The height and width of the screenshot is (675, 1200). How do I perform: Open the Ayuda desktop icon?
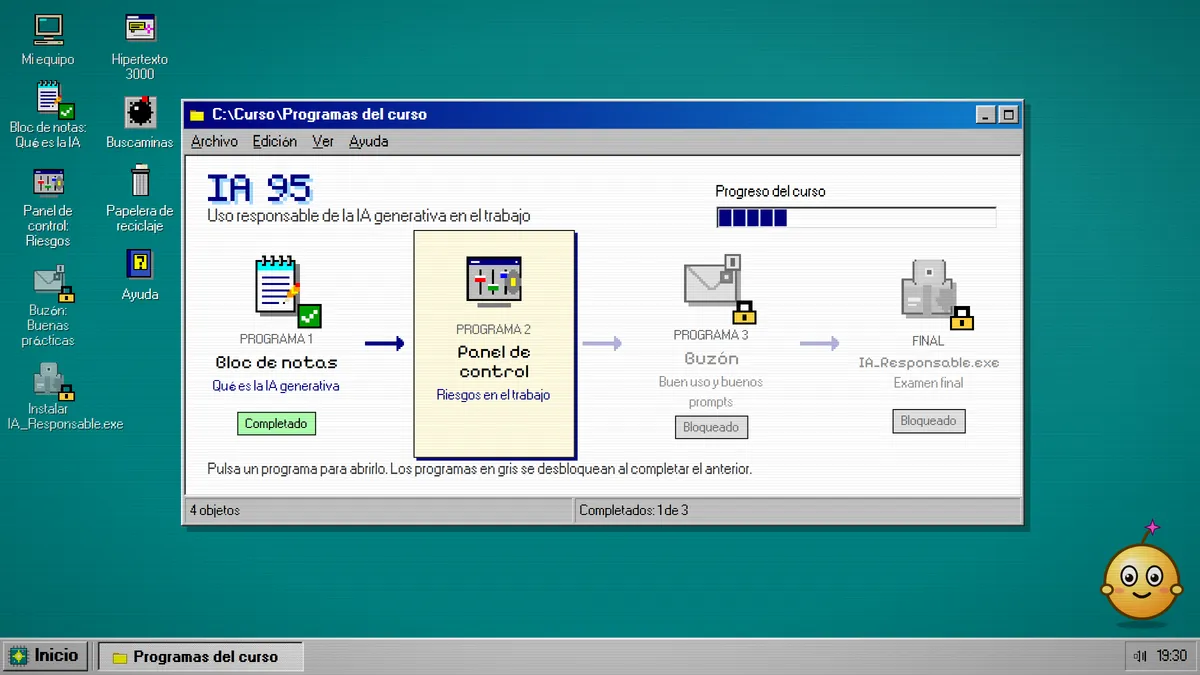pos(140,274)
